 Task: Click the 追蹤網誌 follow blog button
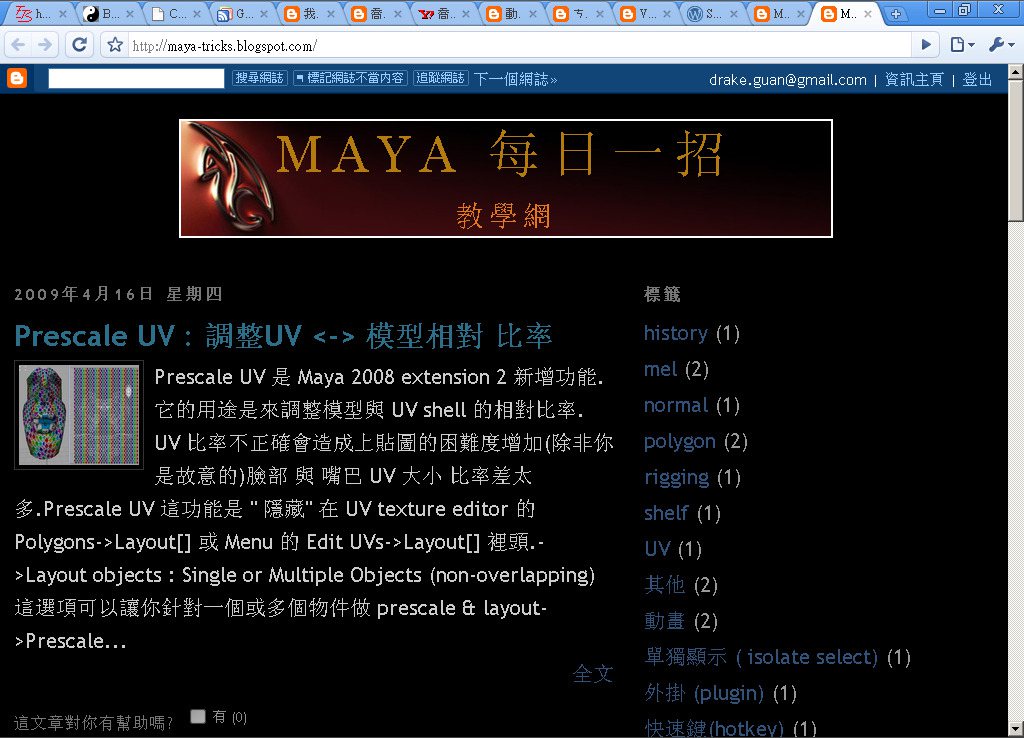click(440, 78)
